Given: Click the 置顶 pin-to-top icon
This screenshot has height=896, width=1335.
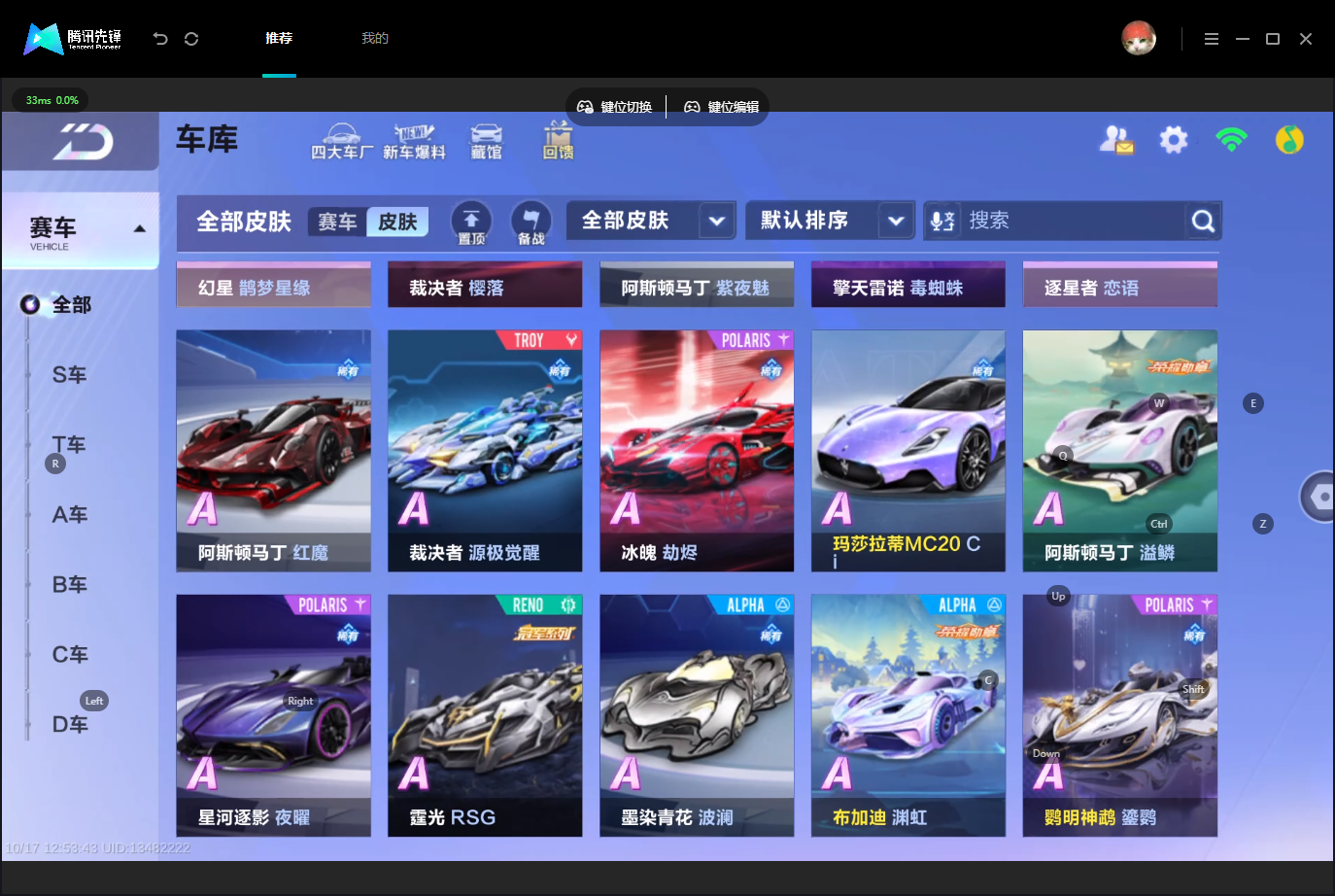Looking at the screenshot, I should (x=471, y=223).
